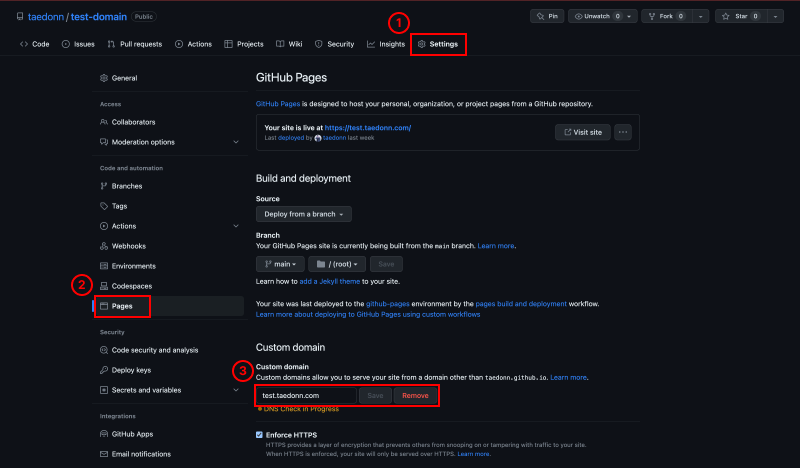The height and width of the screenshot is (468, 800).
Task: Open the Unwatch dropdown caret
Action: (x=630, y=16)
